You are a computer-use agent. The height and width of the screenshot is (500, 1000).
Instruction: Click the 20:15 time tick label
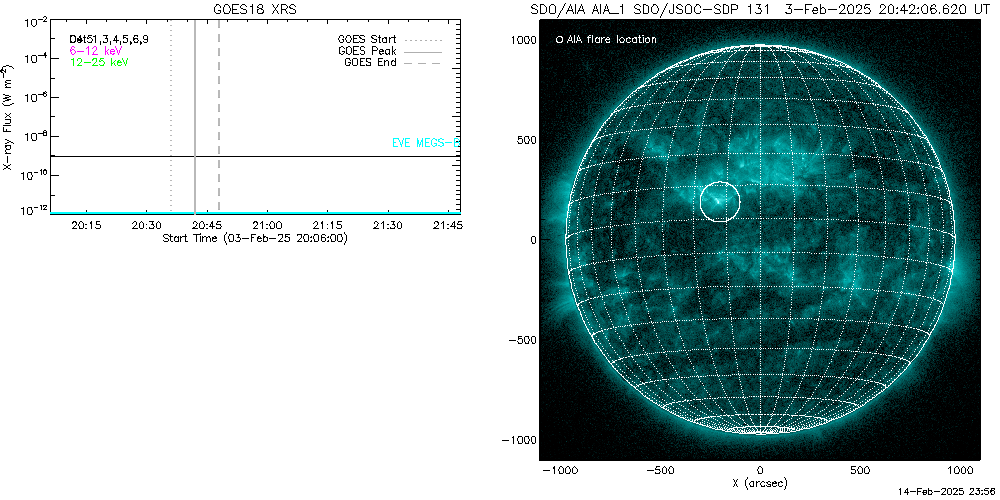tap(85, 225)
